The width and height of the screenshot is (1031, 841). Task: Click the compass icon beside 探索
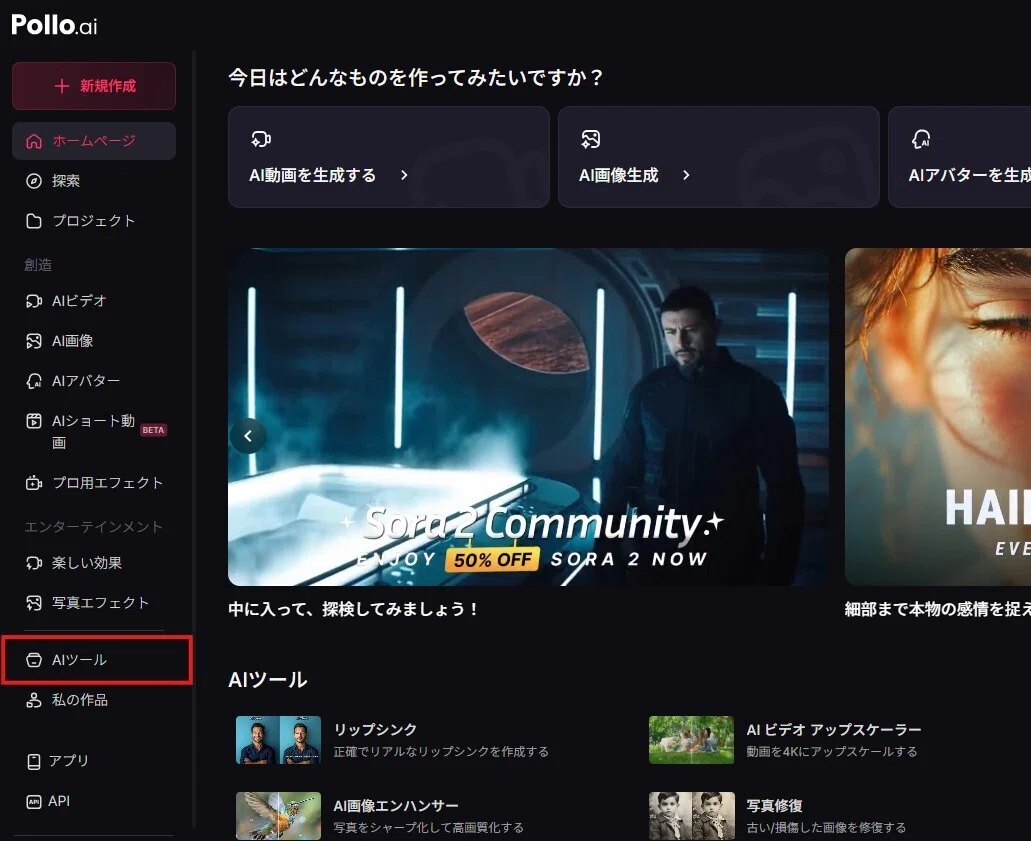point(34,181)
